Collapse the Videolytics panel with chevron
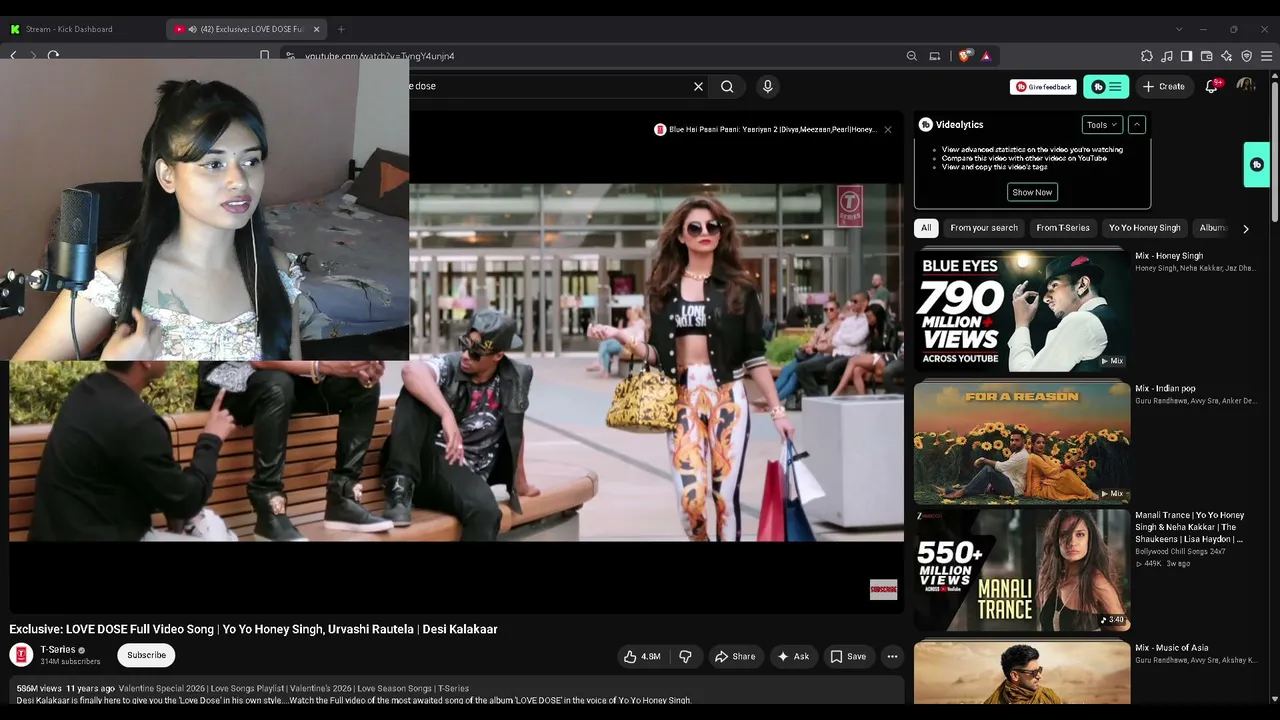The width and height of the screenshot is (1280, 720). [1137, 125]
